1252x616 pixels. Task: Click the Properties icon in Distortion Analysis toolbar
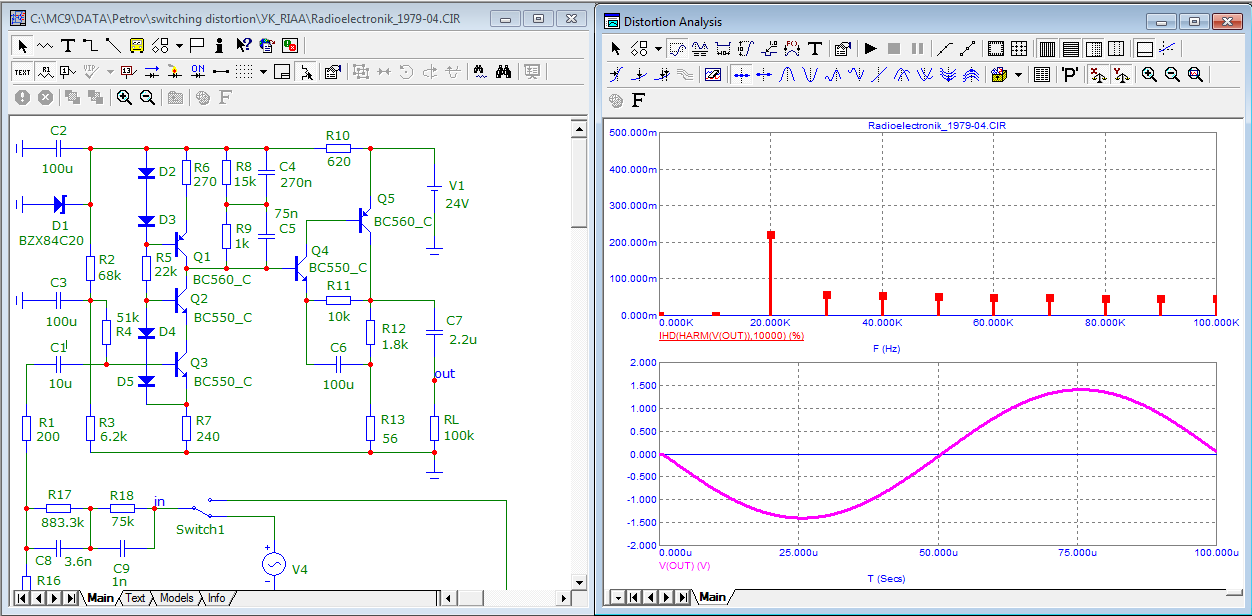click(x=841, y=48)
